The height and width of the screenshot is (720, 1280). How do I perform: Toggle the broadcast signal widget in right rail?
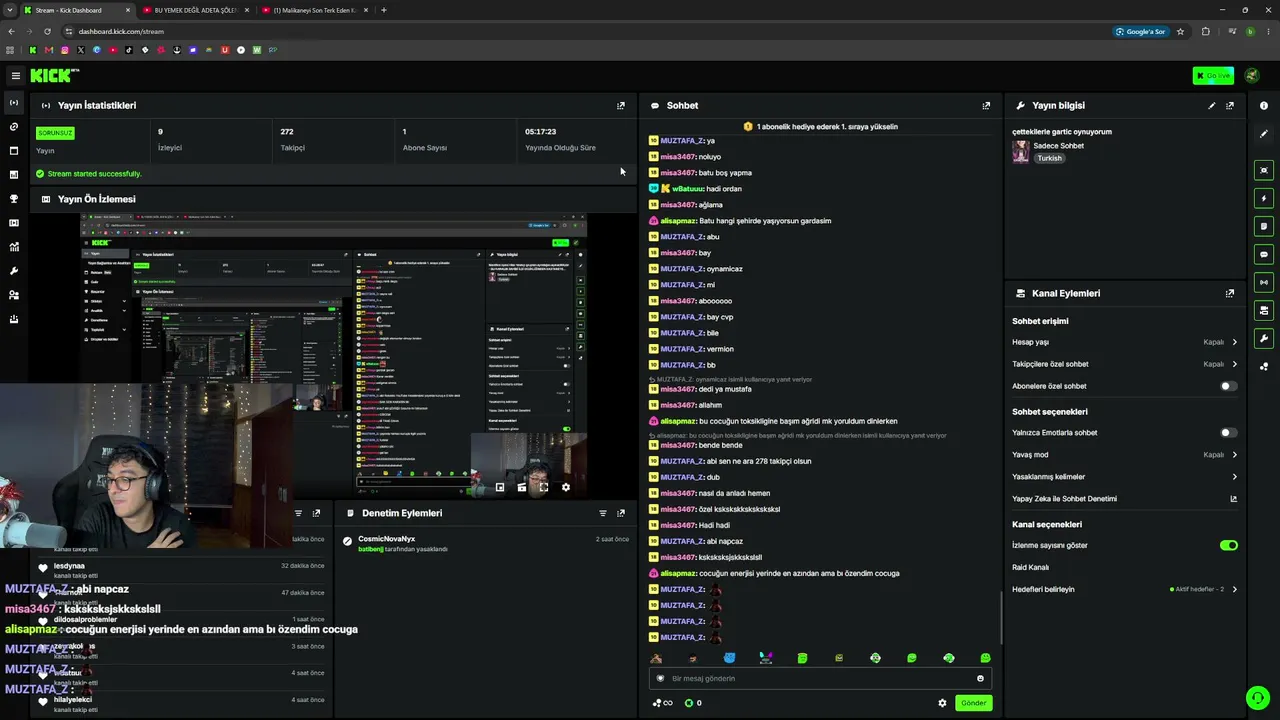1264,282
